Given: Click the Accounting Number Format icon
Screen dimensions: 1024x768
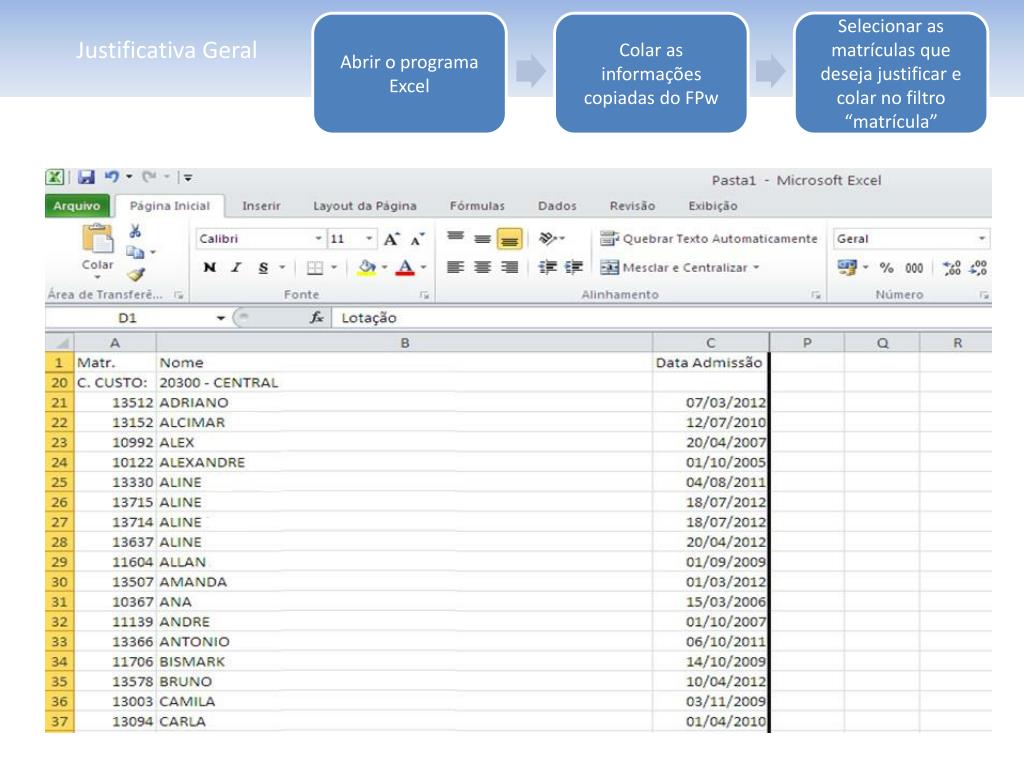Looking at the screenshot, I should (847, 267).
